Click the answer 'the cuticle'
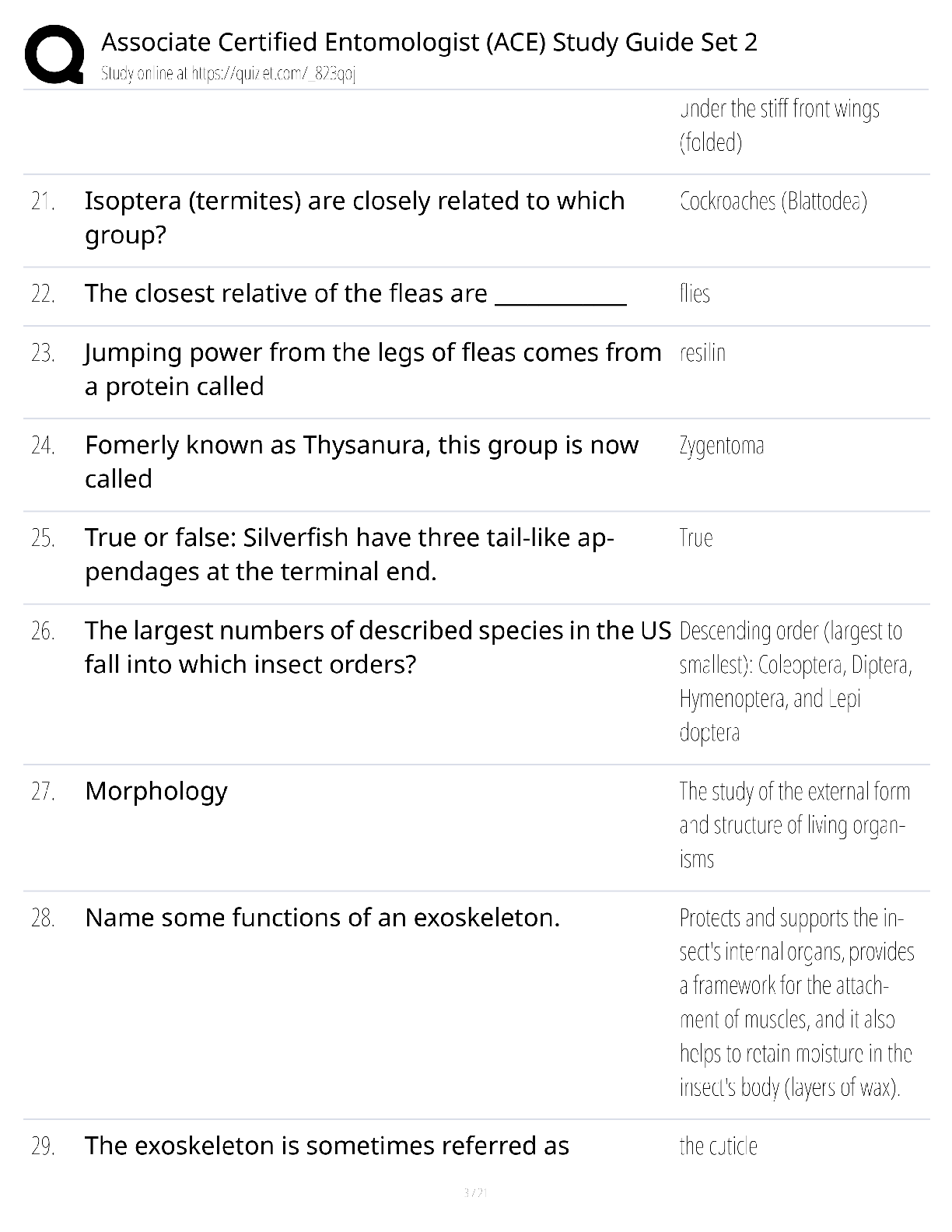Viewport: 952px width, 1232px height. [718, 1146]
